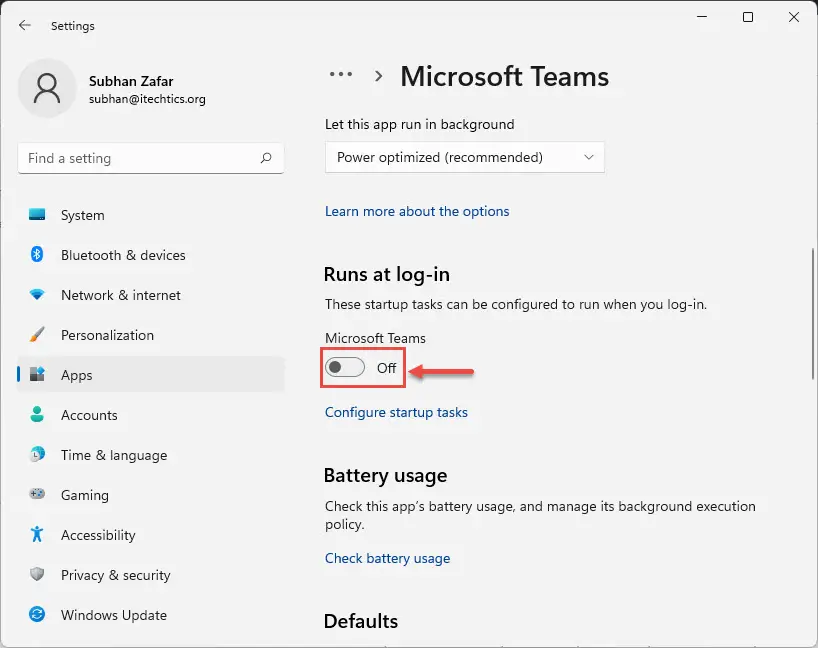Click the Find a setting search box

[x=151, y=158]
